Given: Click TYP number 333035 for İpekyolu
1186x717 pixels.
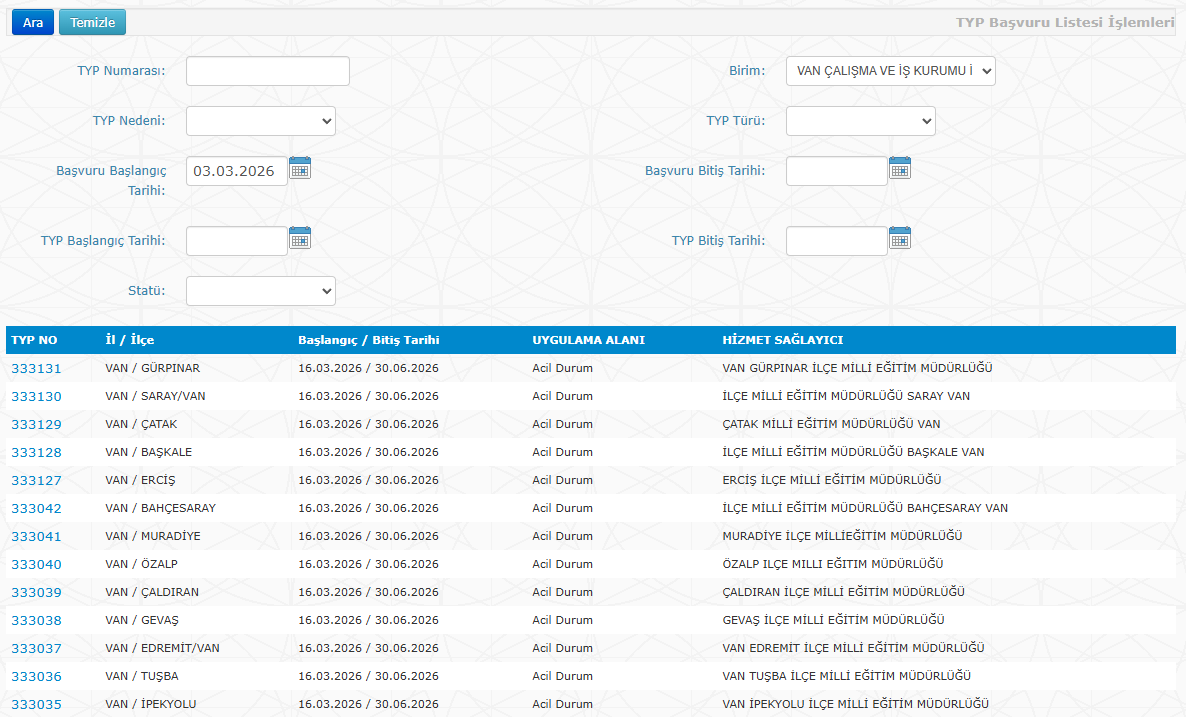Looking at the screenshot, I should pyautogui.click(x=36, y=705).
